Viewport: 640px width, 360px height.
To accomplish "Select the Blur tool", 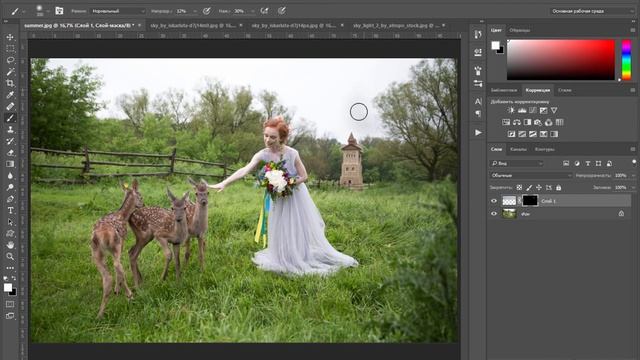I will [x=10, y=176].
